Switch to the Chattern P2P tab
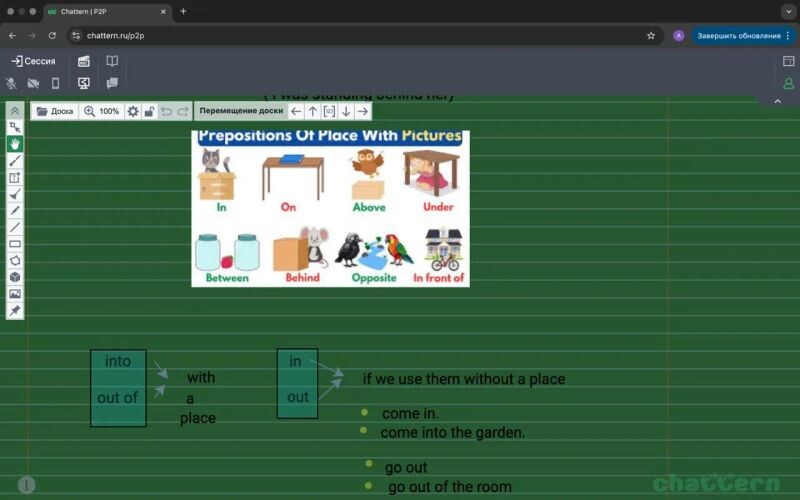Viewport: 800px width, 500px height. point(107,11)
